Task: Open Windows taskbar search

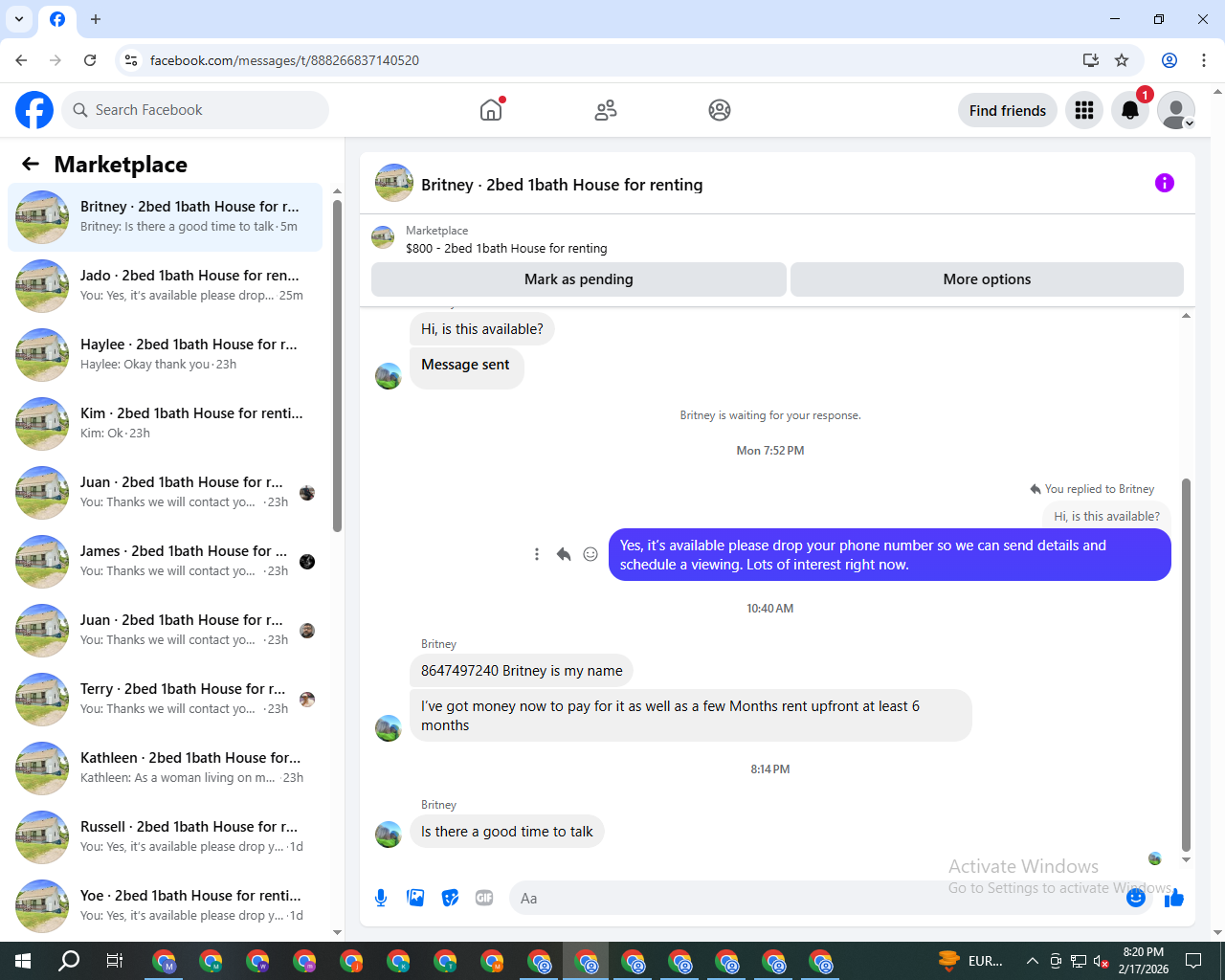Action: 69,961
